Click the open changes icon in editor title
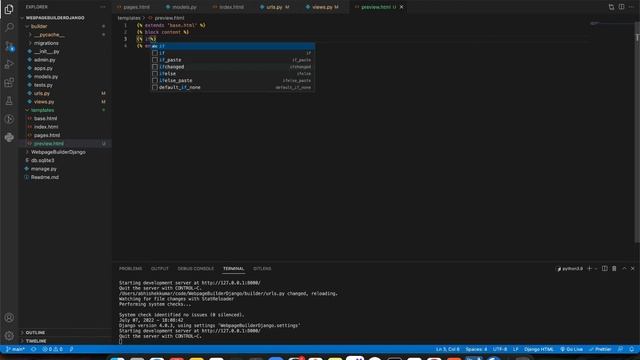This screenshot has height=360, width=640. tap(611, 7)
